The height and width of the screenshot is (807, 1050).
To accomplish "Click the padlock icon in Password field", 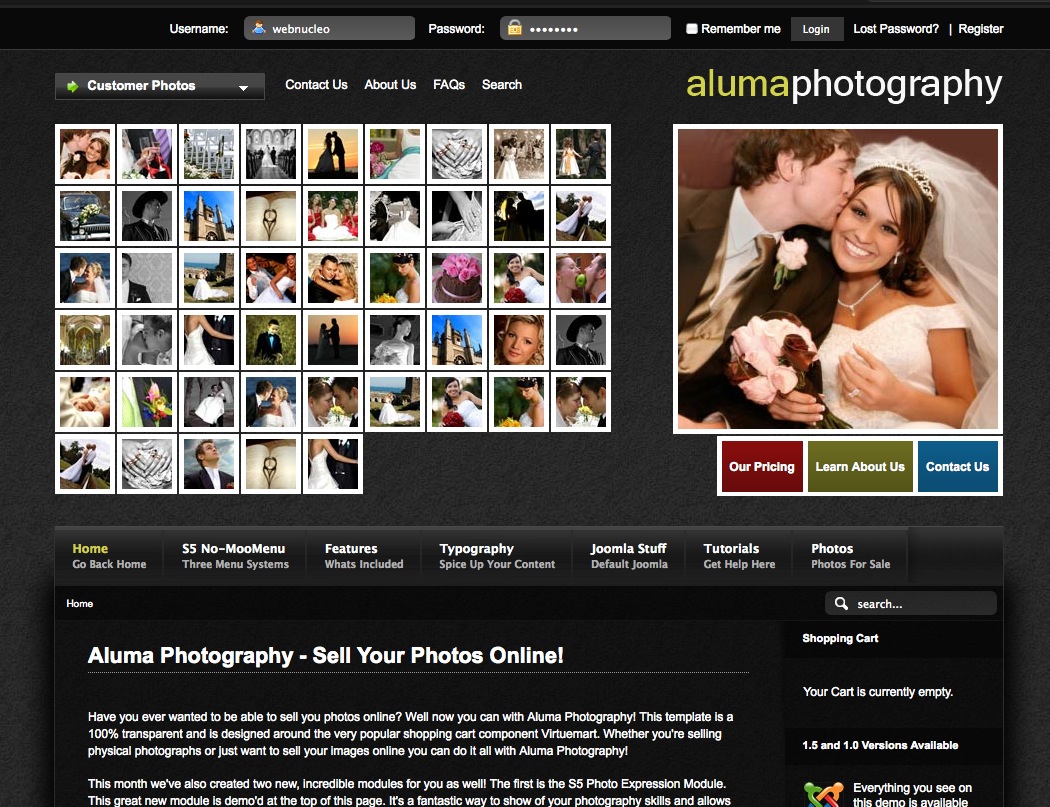I will coord(514,29).
